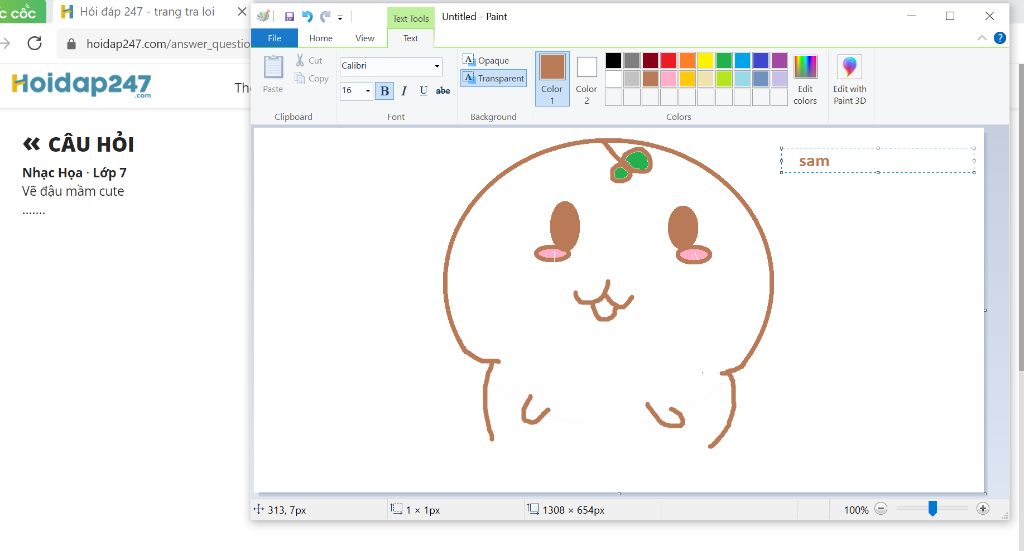Minimize the Paint window
1024x551 pixels.
click(912, 16)
